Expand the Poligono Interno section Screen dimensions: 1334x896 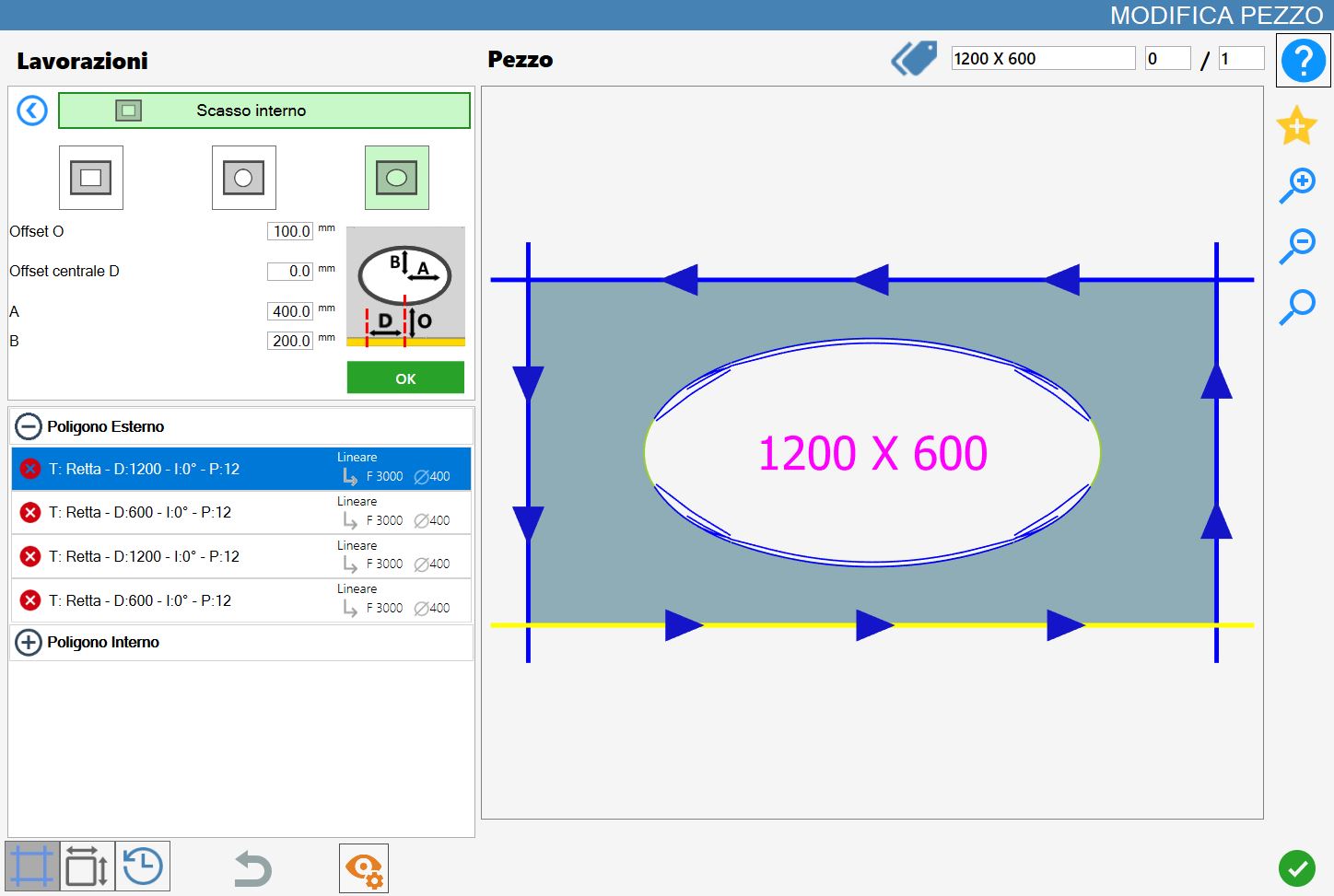pyautogui.click(x=29, y=642)
